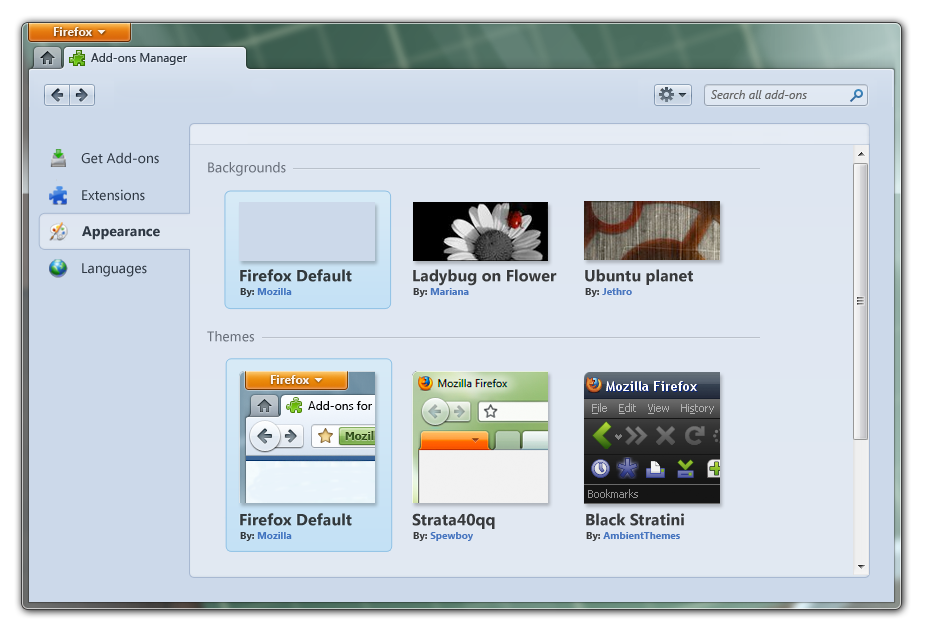Click the Extensions puzzle piece icon

point(59,195)
